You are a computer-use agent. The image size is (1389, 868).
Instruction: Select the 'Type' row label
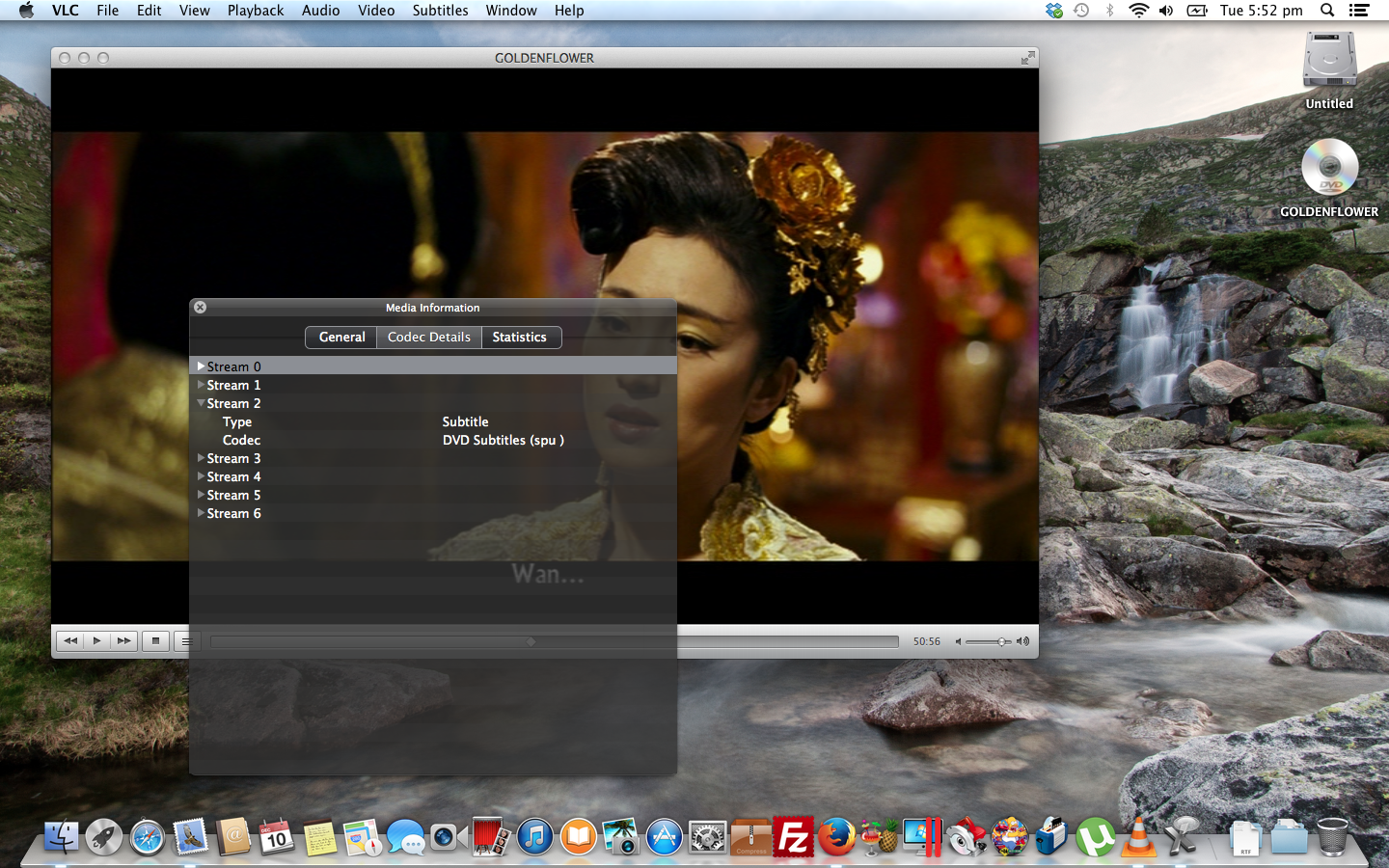pyautogui.click(x=236, y=421)
